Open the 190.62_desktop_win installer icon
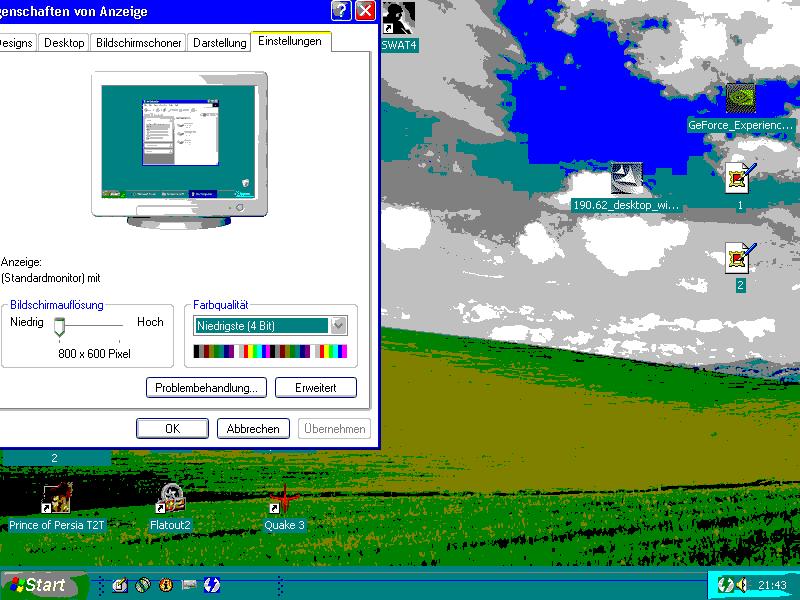Image resolution: width=800 pixels, height=600 pixels. tap(627, 179)
